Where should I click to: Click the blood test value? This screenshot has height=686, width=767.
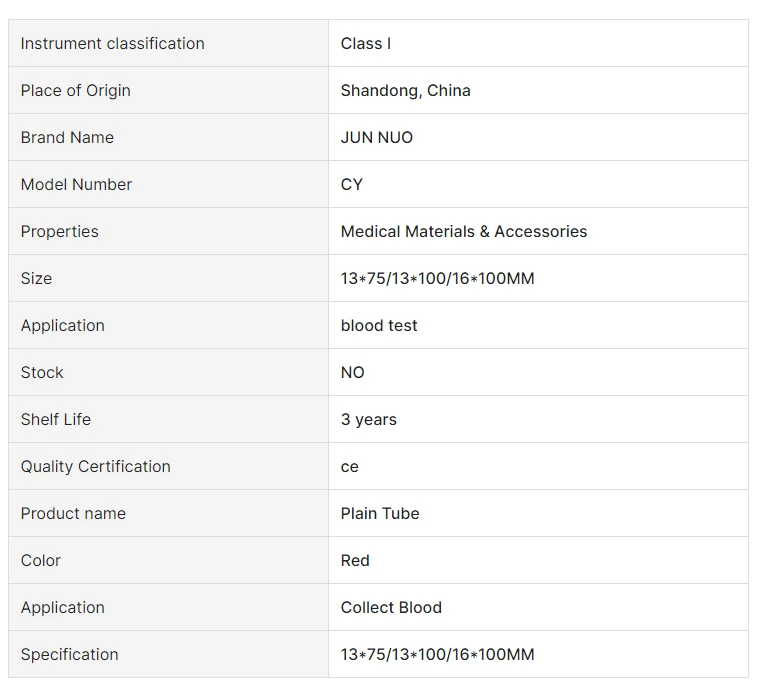point(379,325)
